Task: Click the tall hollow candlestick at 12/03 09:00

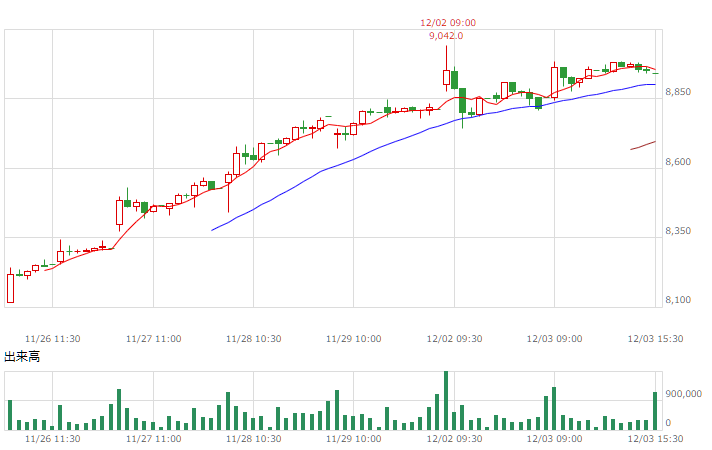Action: 554,82
